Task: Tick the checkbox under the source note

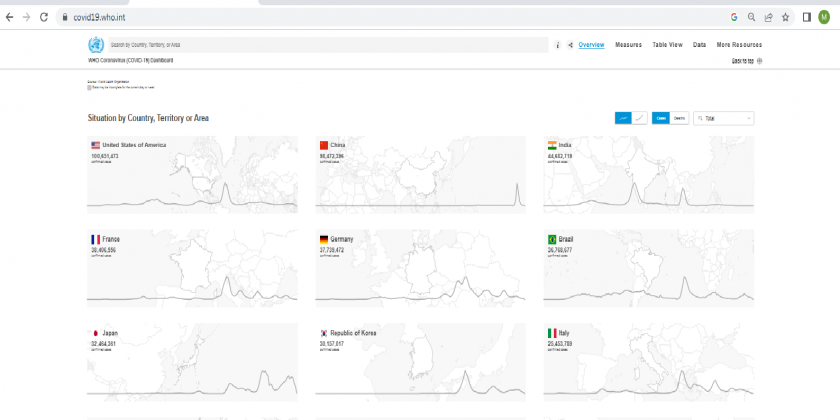Action: (90, 87)
